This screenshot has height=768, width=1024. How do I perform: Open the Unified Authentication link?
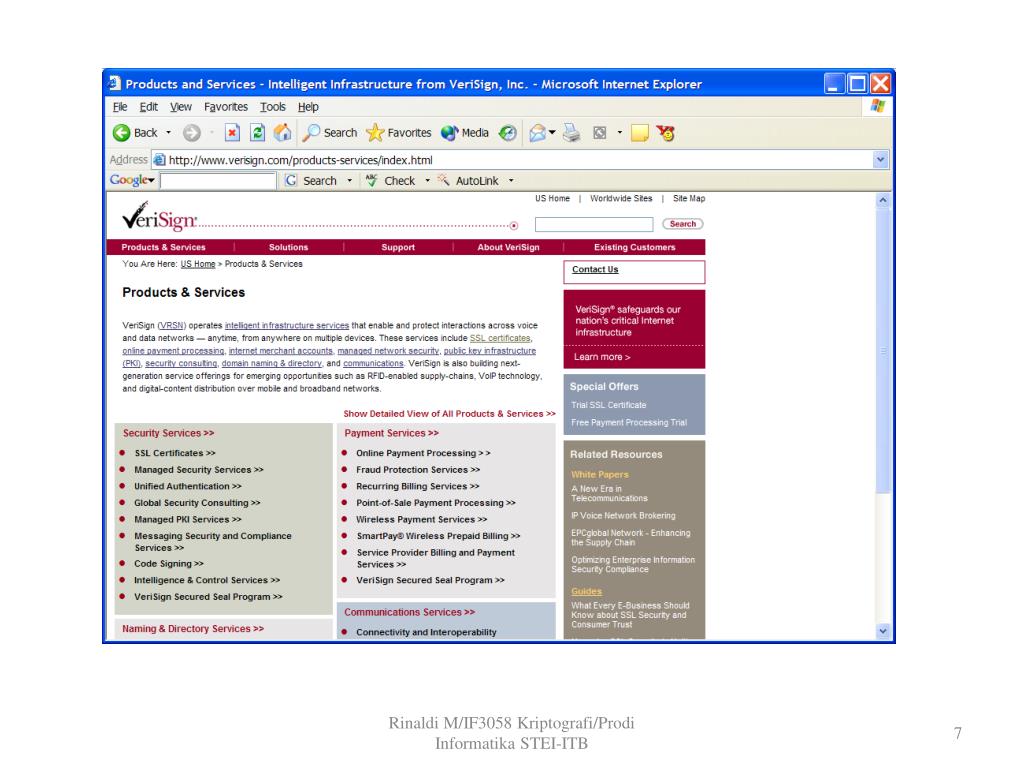[x=188, y=487]
